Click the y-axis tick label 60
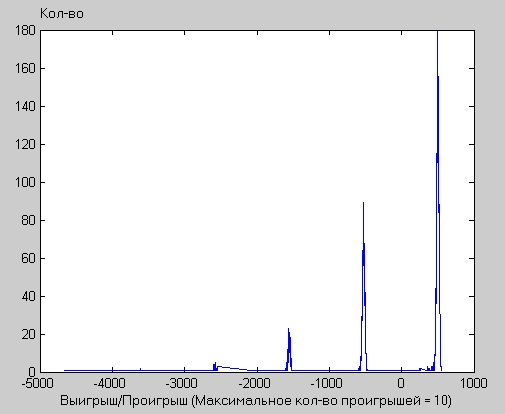The width and height of the screenshot is (505, 414). [x=28, y=258]
